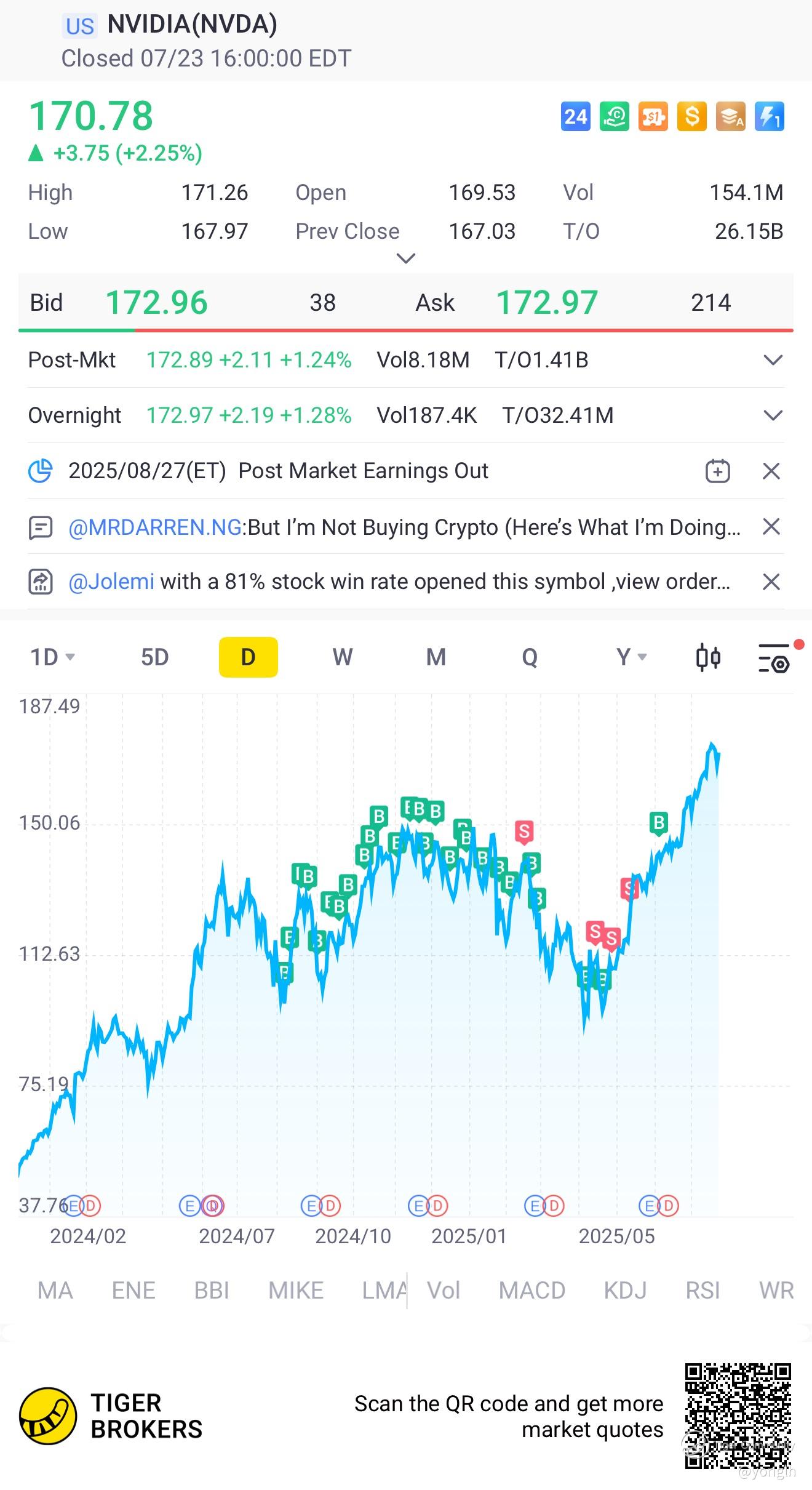Tap the red S sell marker near 150

(x=524, y=831)
